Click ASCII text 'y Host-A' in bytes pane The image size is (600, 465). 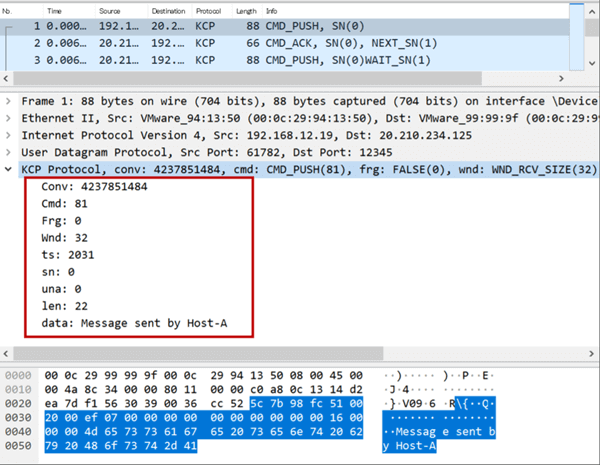(409, 446)
